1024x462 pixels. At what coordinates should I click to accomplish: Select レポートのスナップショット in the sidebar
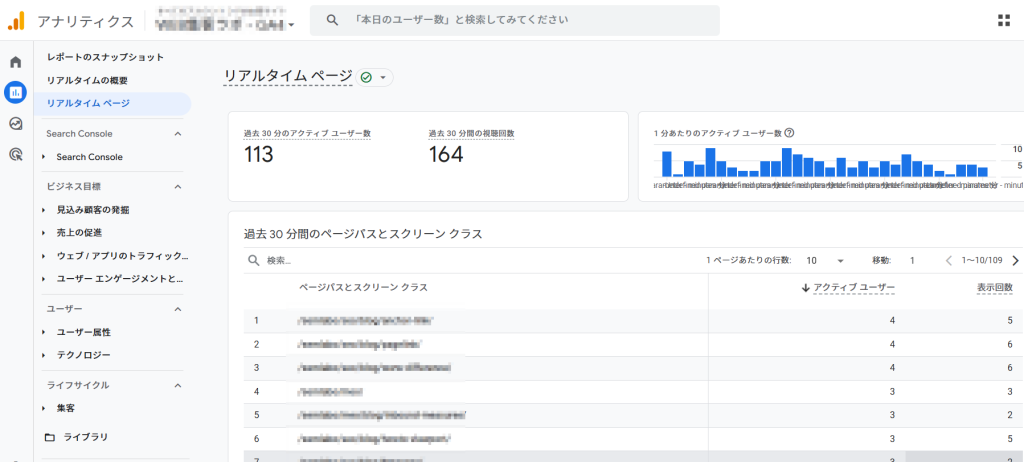point(105,57)
